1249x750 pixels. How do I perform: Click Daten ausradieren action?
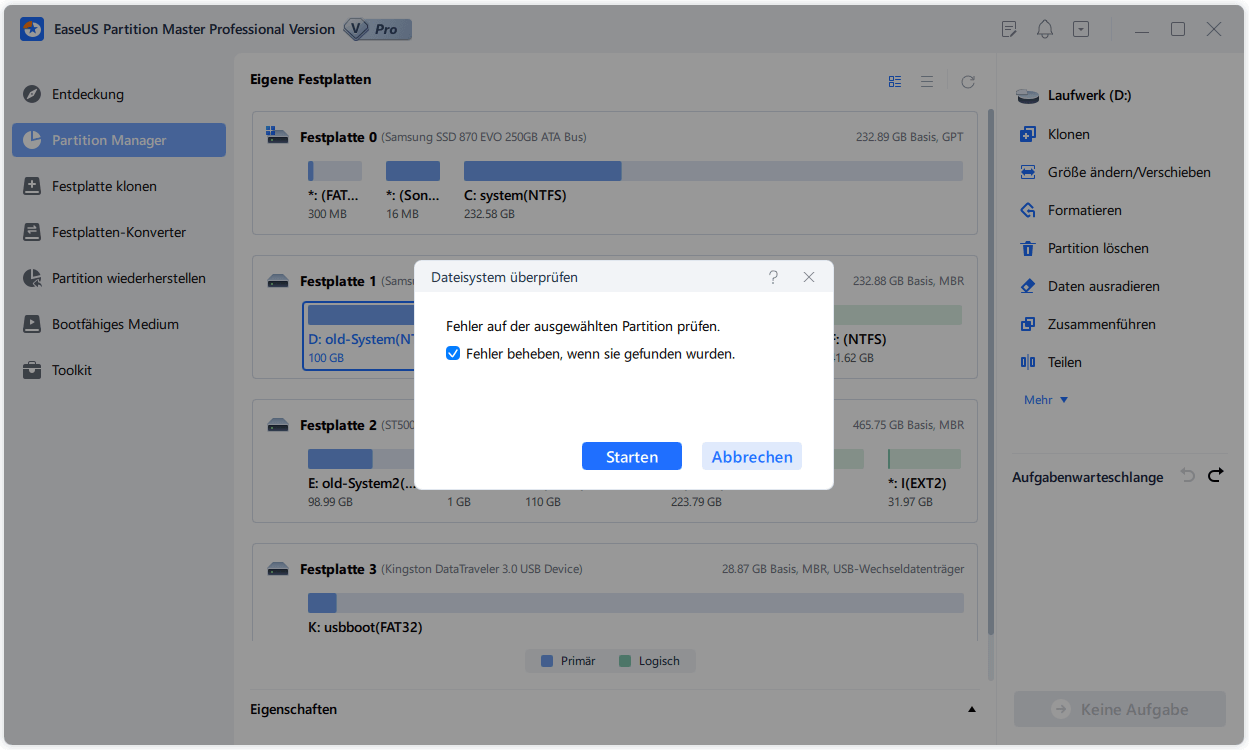point(1103,286)
